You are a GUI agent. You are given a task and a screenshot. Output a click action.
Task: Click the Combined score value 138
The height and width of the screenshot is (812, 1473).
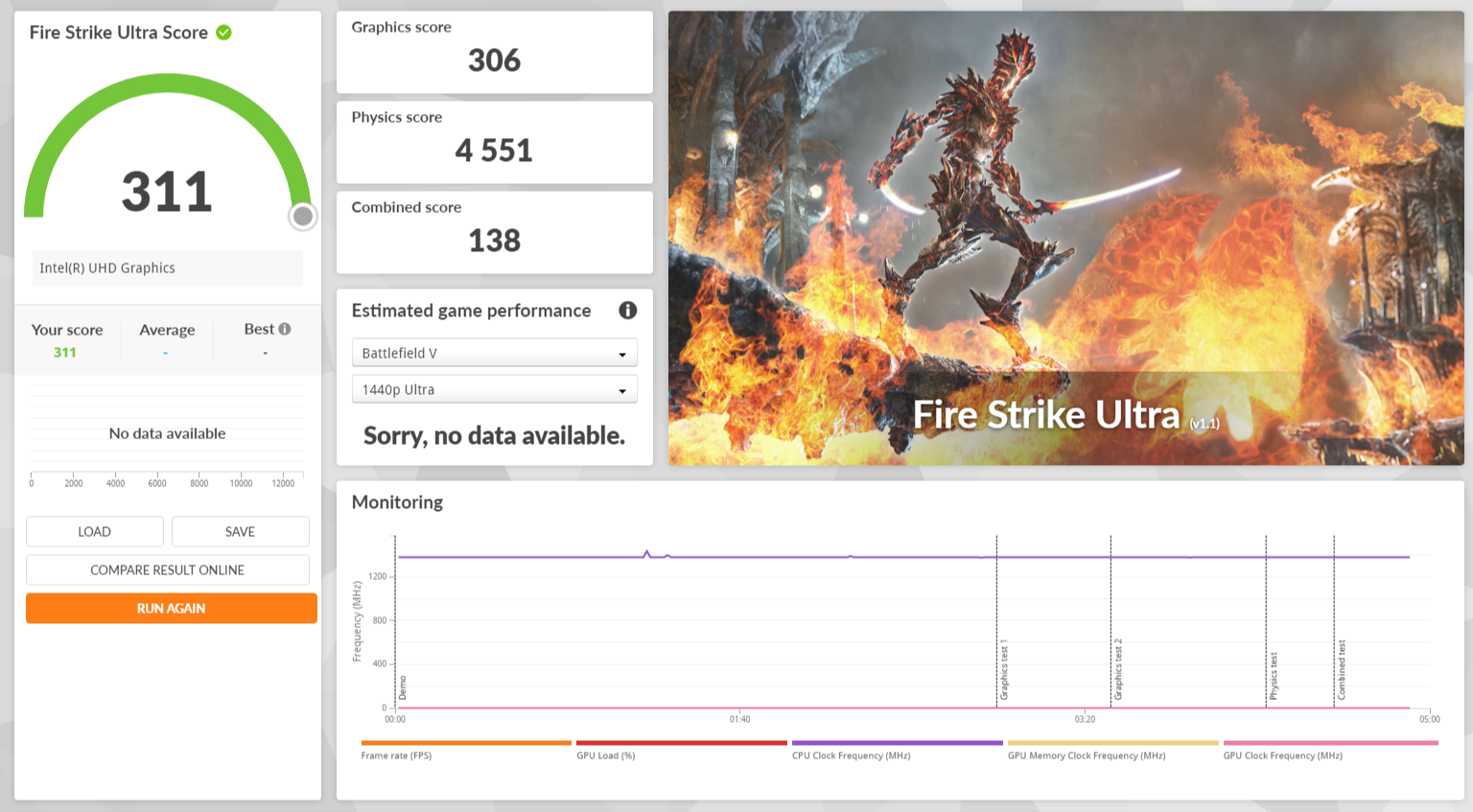pos(495,241)
